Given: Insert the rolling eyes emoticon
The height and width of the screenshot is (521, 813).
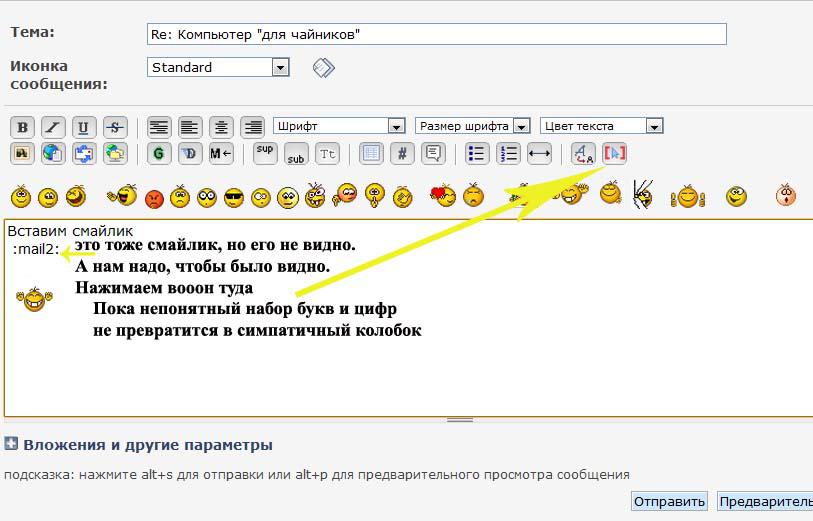Looking at the screenshot, I should tap(261, 198).
